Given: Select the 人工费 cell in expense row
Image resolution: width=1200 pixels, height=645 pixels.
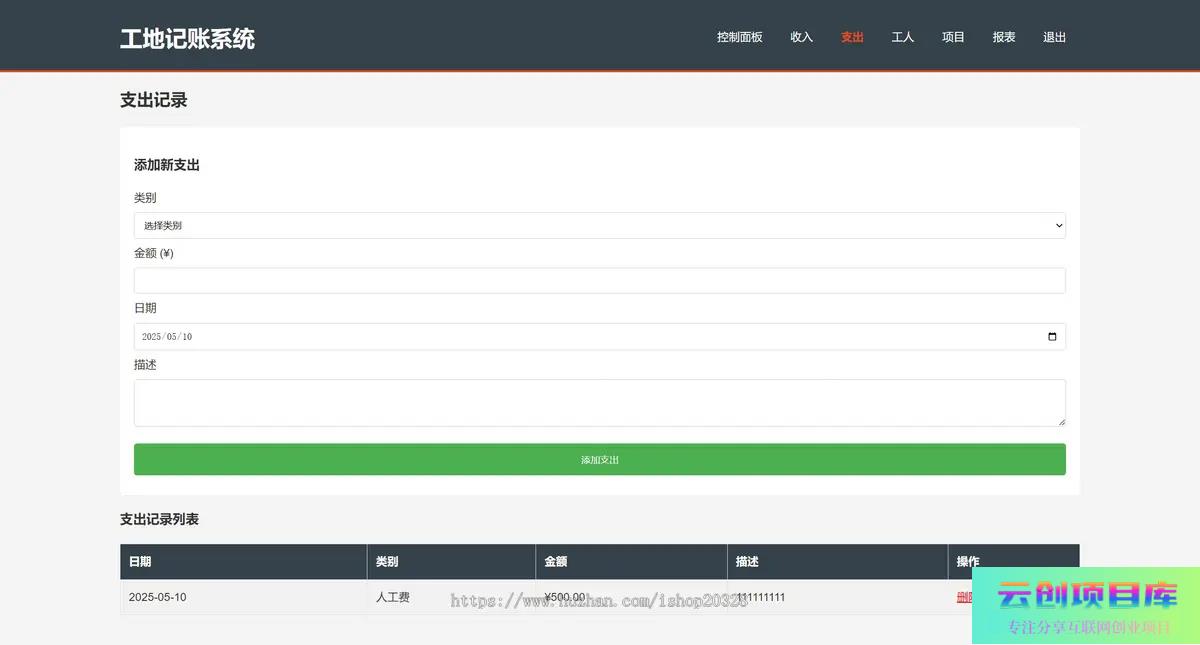Looking at the screenshot, I should (x=393, y=598).
